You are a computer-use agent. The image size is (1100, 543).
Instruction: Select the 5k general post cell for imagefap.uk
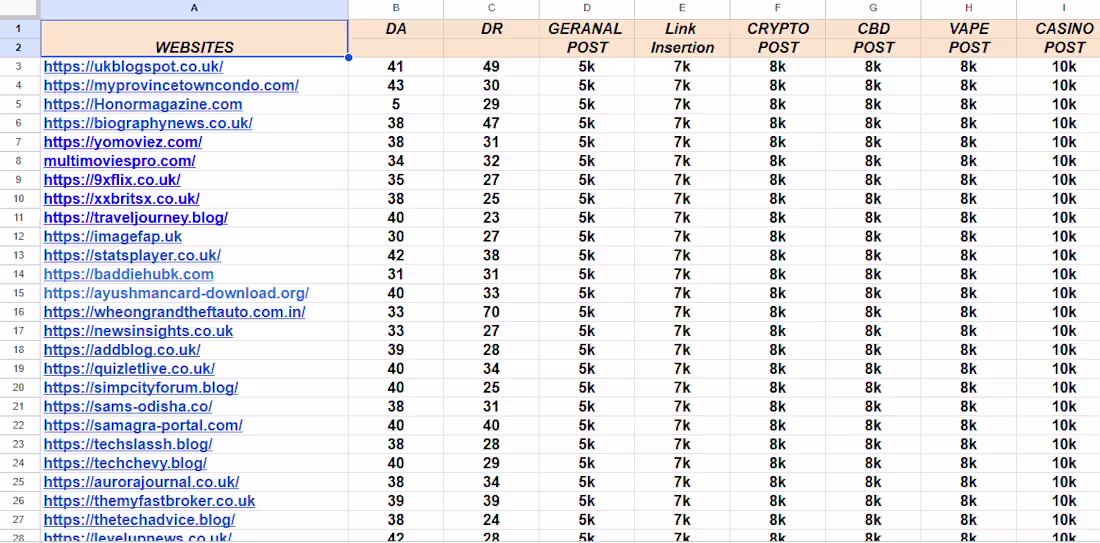coord(586,236)
